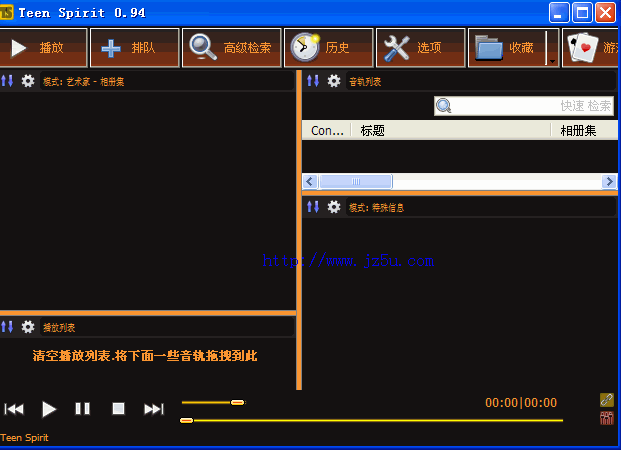Click the volume slider handle
The height and width of the screenshot is (450, 621).
[x=238, y=402]
